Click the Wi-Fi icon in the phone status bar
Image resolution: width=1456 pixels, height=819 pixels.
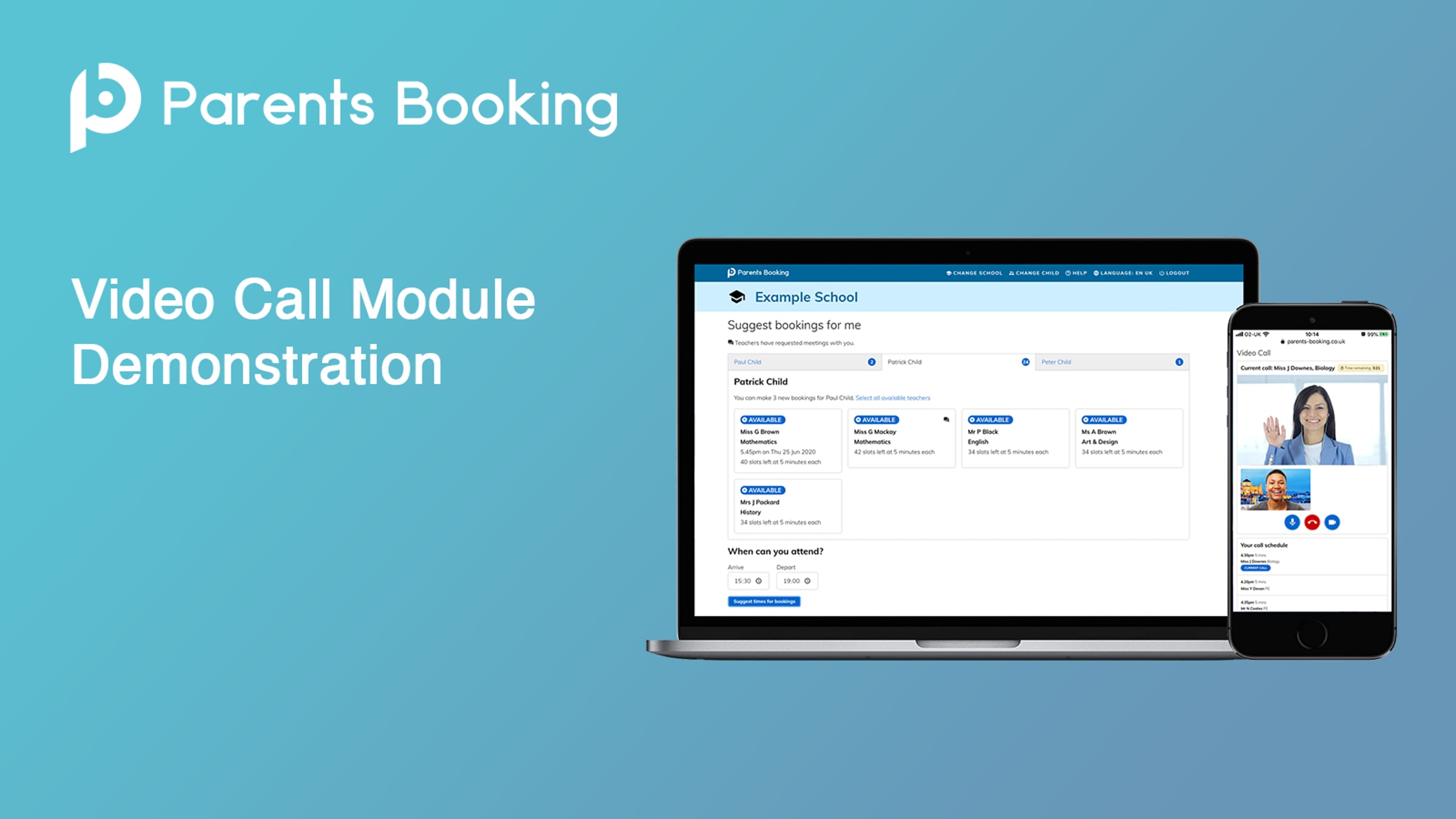pyautogui.click(x=1266, y=334)
